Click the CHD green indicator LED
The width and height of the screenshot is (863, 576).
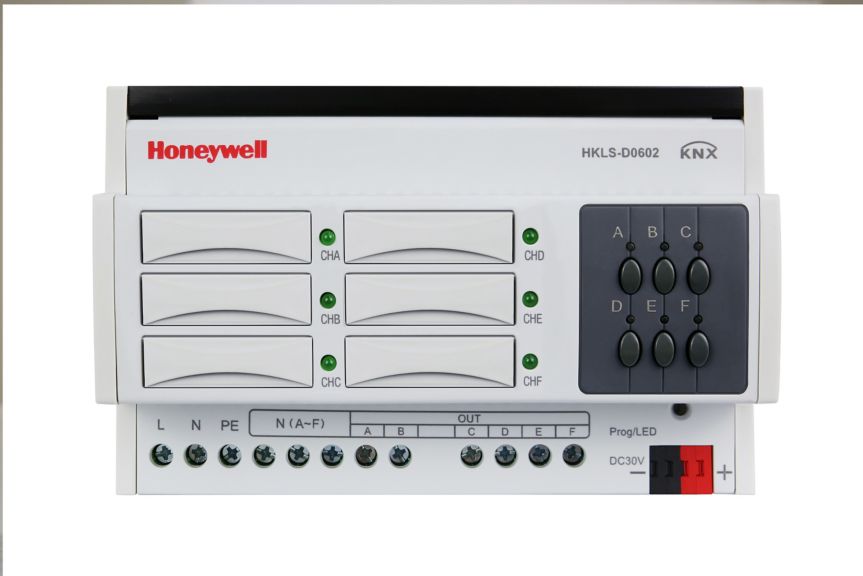tap(530, 236)
